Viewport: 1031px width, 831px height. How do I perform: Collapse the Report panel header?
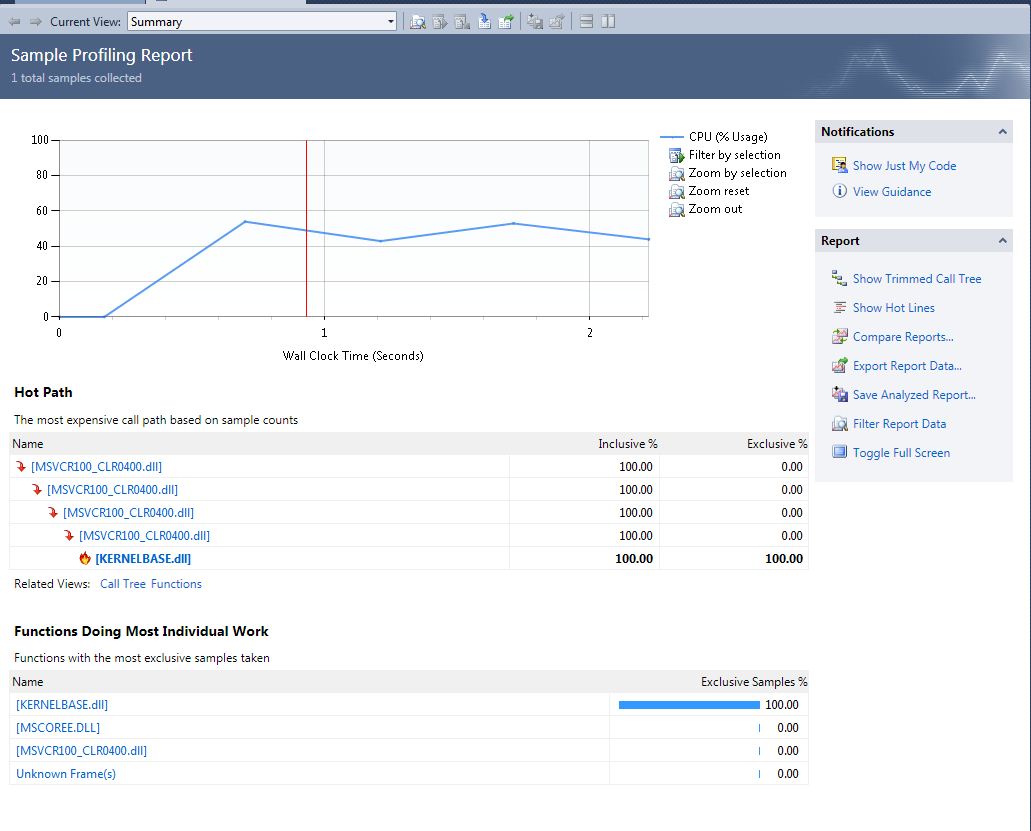tap(1002, 241)
